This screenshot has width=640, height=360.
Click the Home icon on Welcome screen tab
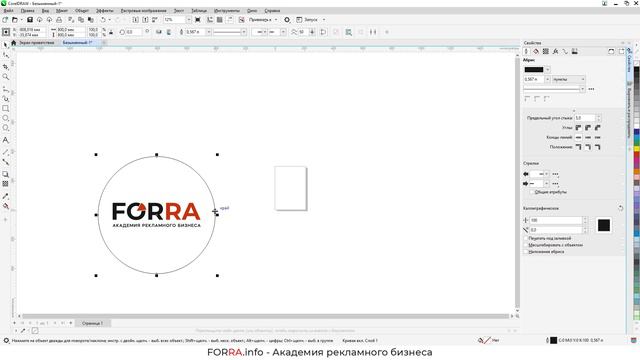tap(13, 42)
